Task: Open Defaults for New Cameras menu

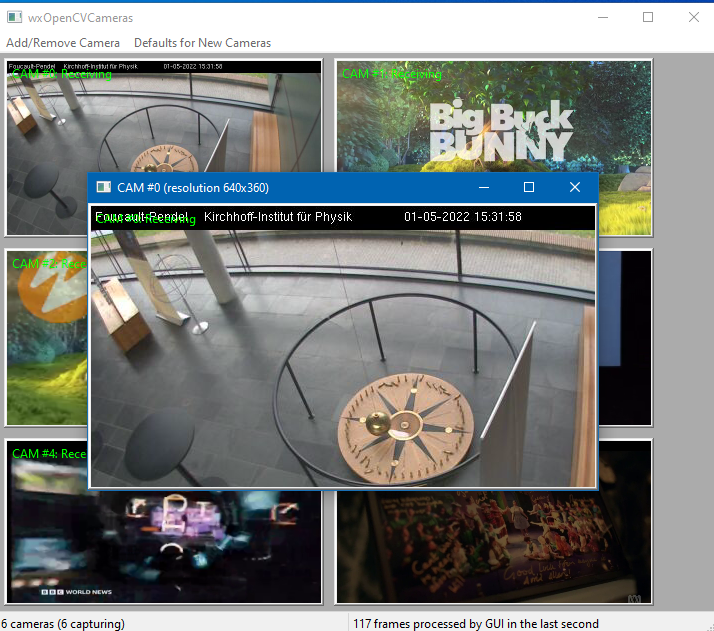Action: [x=202, y=43]
